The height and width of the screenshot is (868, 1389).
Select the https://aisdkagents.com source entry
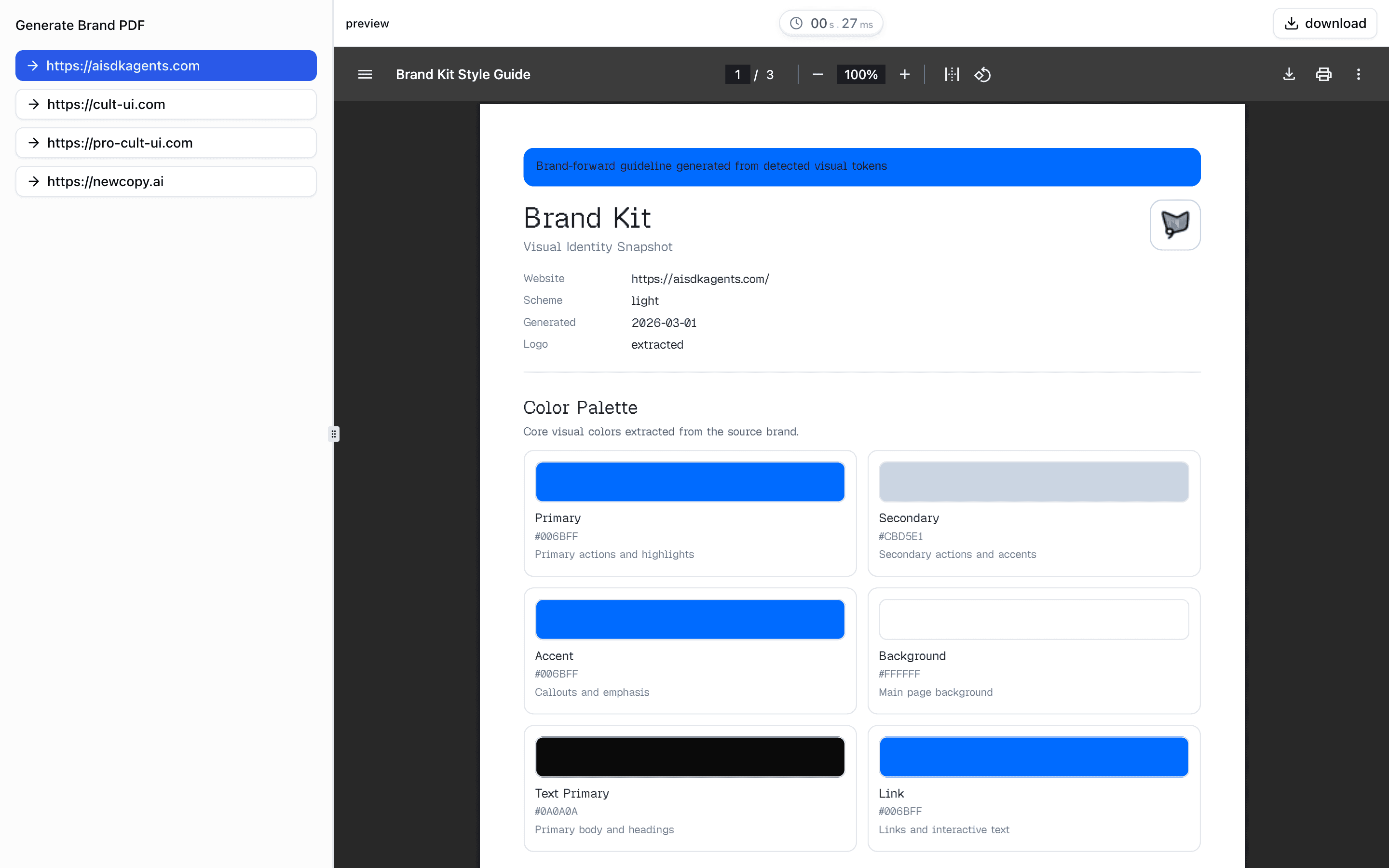(166, 66)
